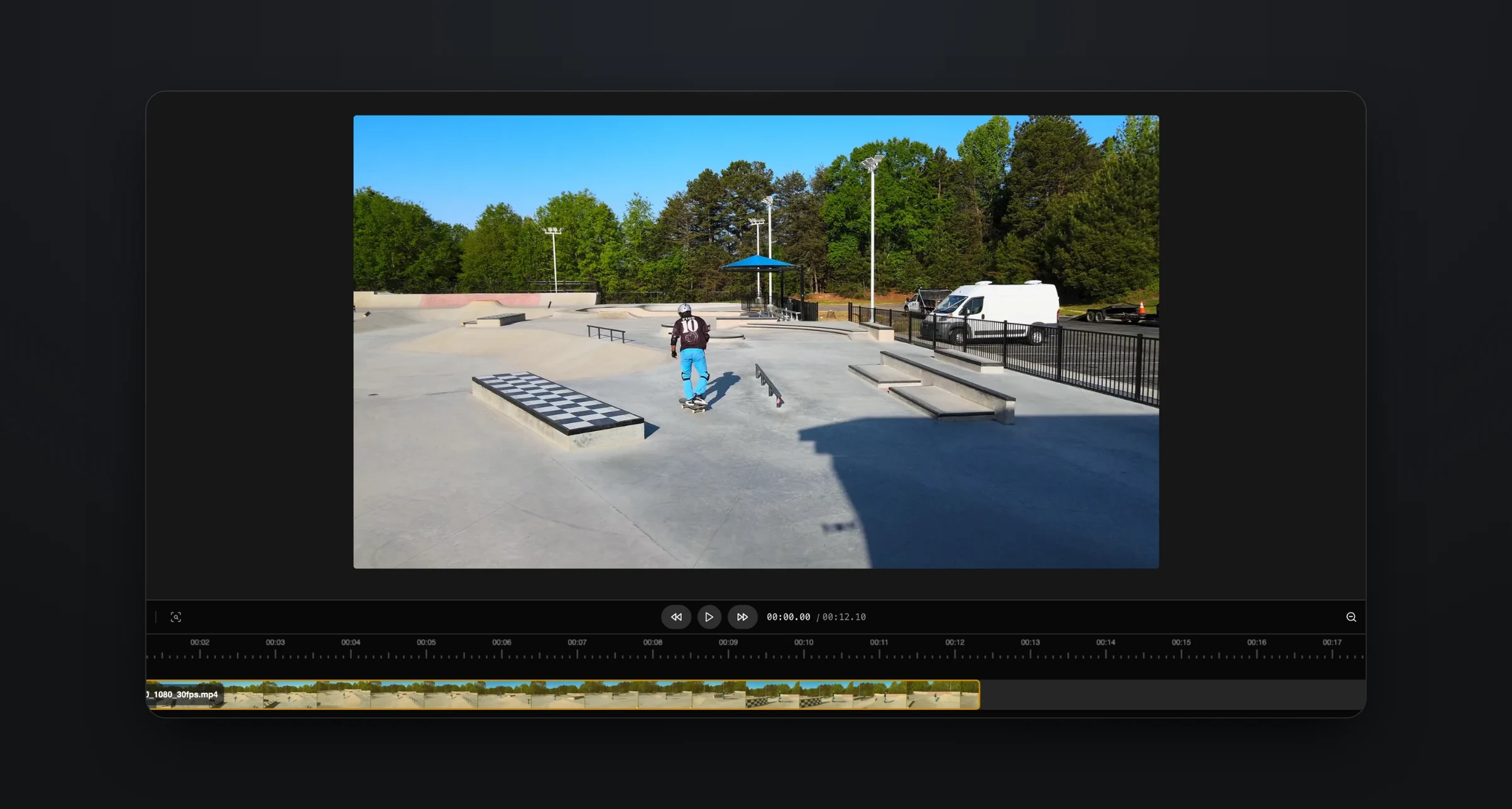Click the total duration 00:12.10 text
The width and height of the screenshot is (1512, 809).
[x=844, y=617]
